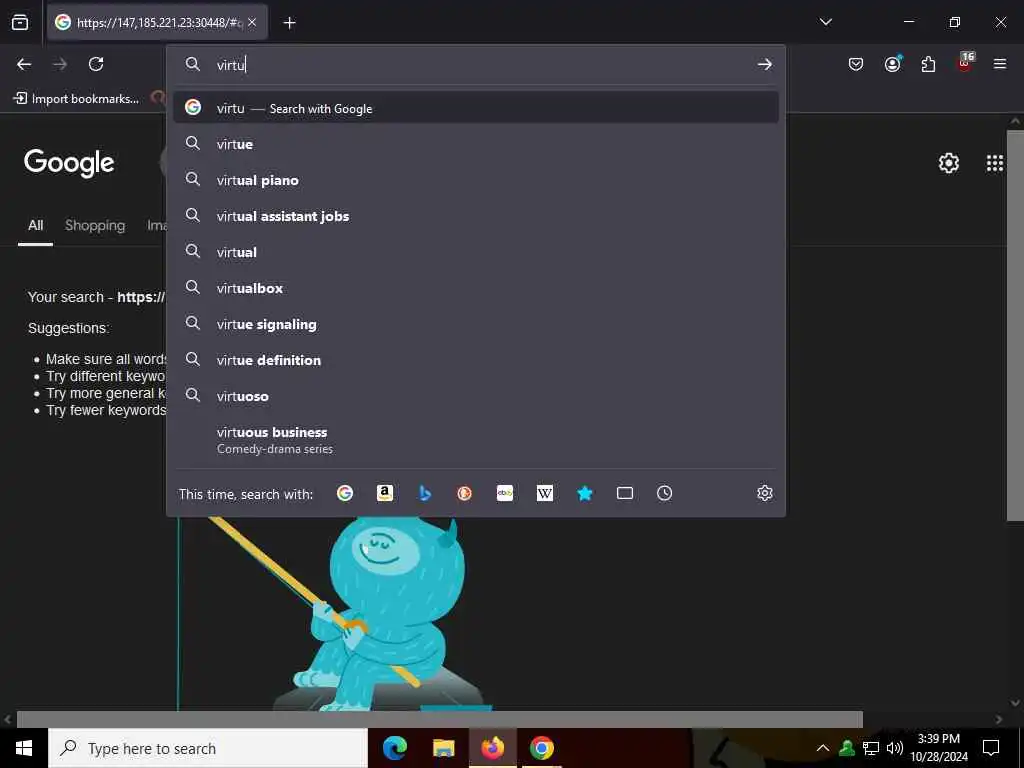Search this time with Amazon
The height and width of the screenshot is (768, 1024).
click(385, 493)
